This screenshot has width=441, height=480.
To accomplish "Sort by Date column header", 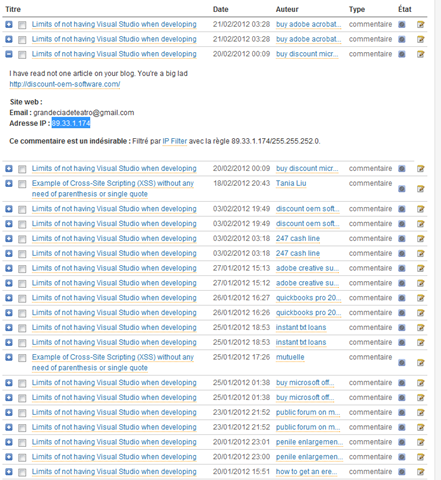I will pos(221,9).
